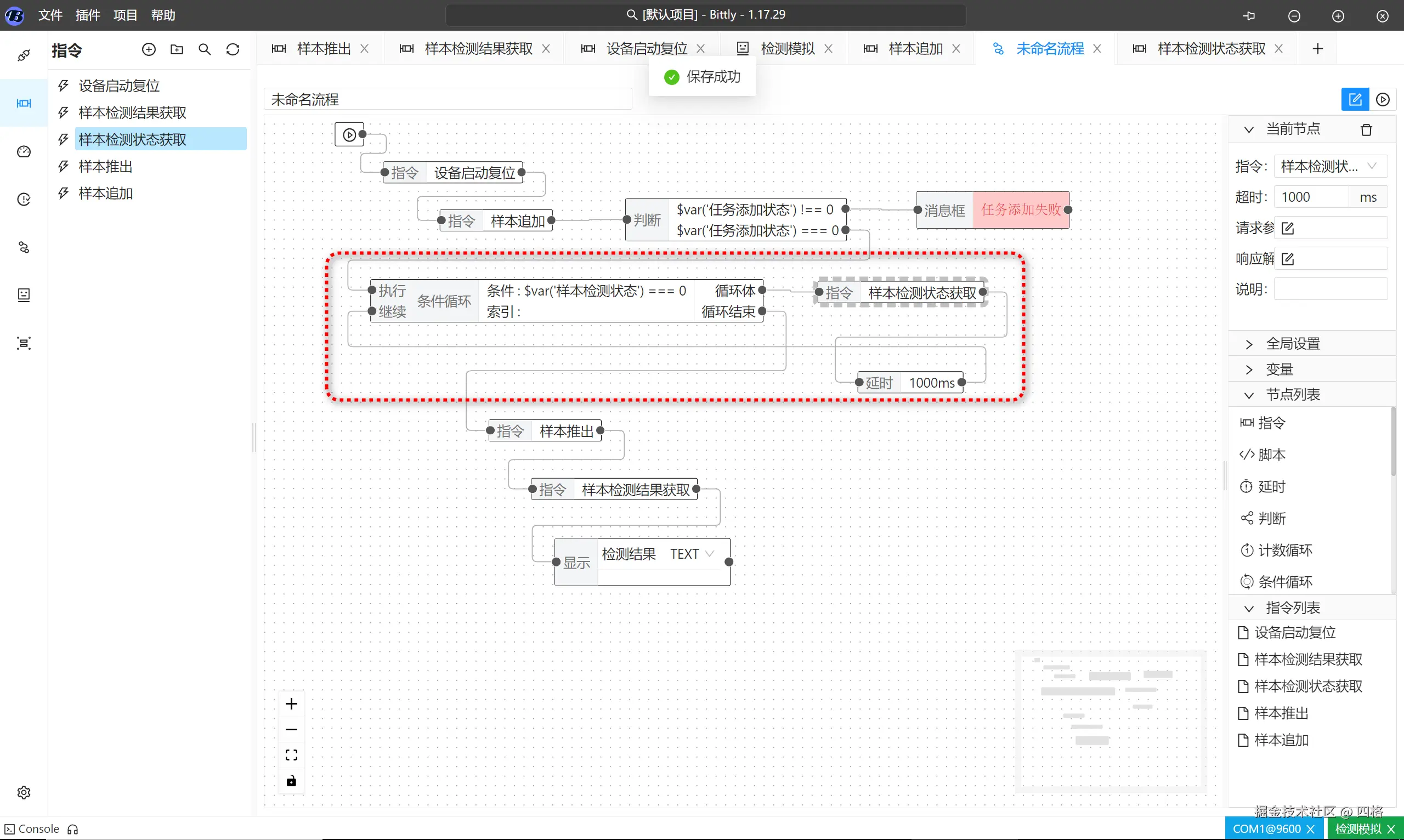The height and width of the screenshot is (840, 1404).
Task: Open the Console panel button
Action: (33, 828)
